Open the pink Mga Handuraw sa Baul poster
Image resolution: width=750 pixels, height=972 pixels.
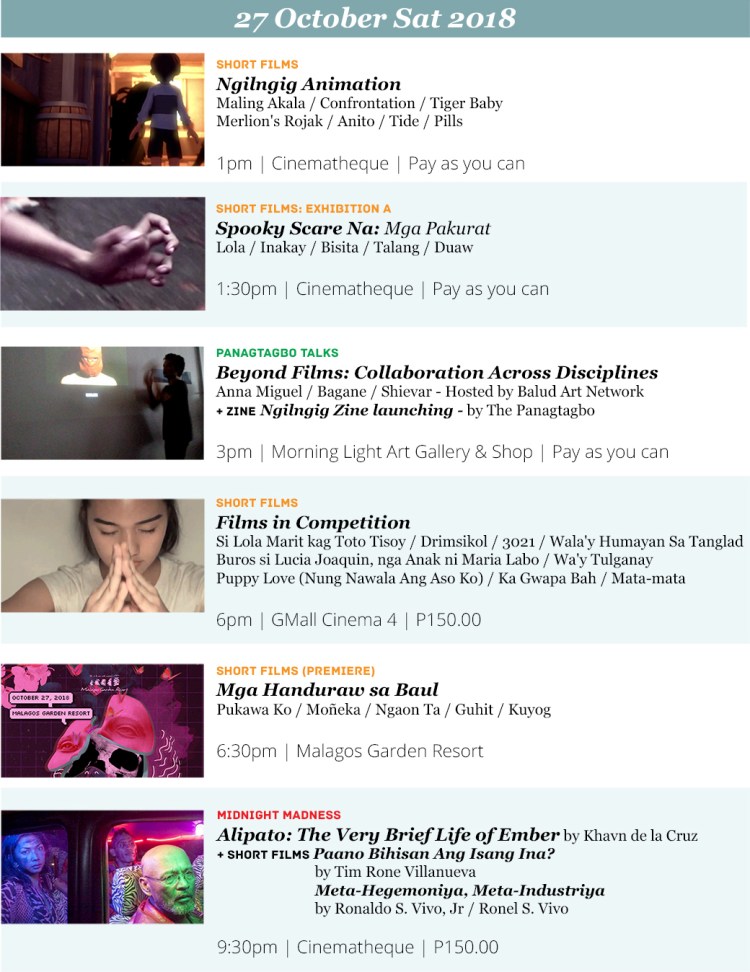point(102,720)
